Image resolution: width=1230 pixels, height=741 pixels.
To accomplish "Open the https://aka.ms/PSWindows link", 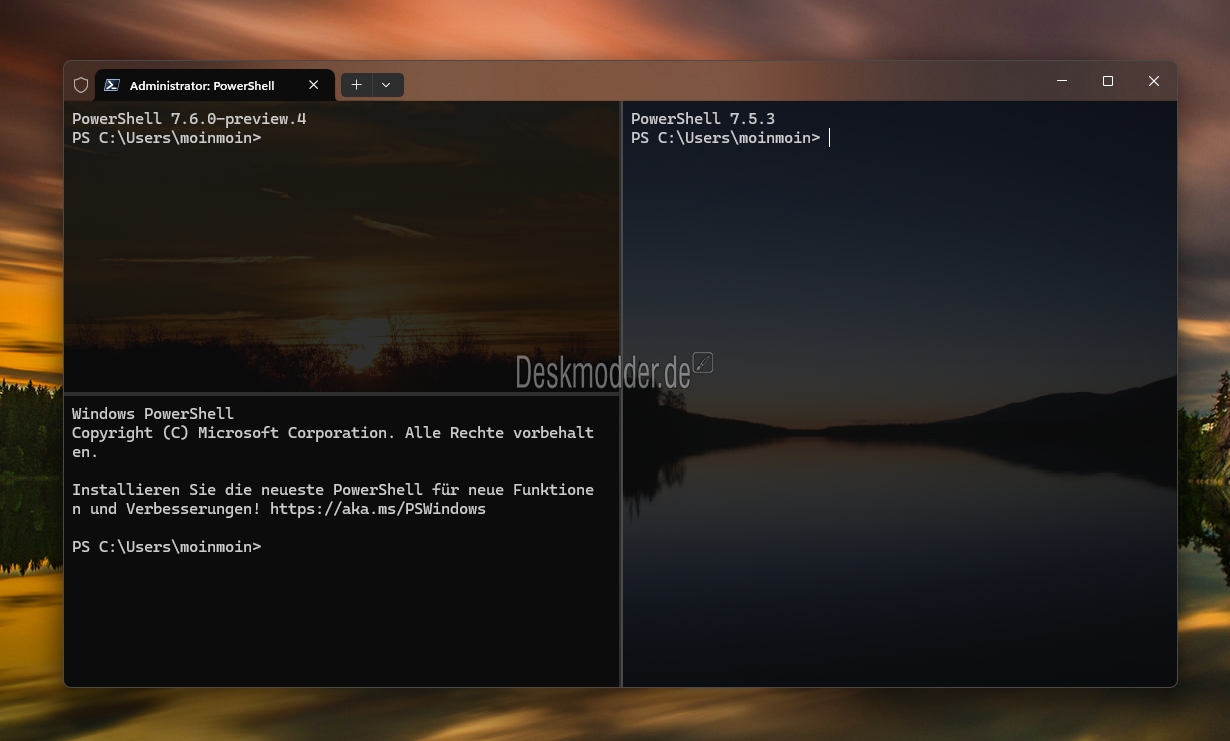I will [378, 509].
